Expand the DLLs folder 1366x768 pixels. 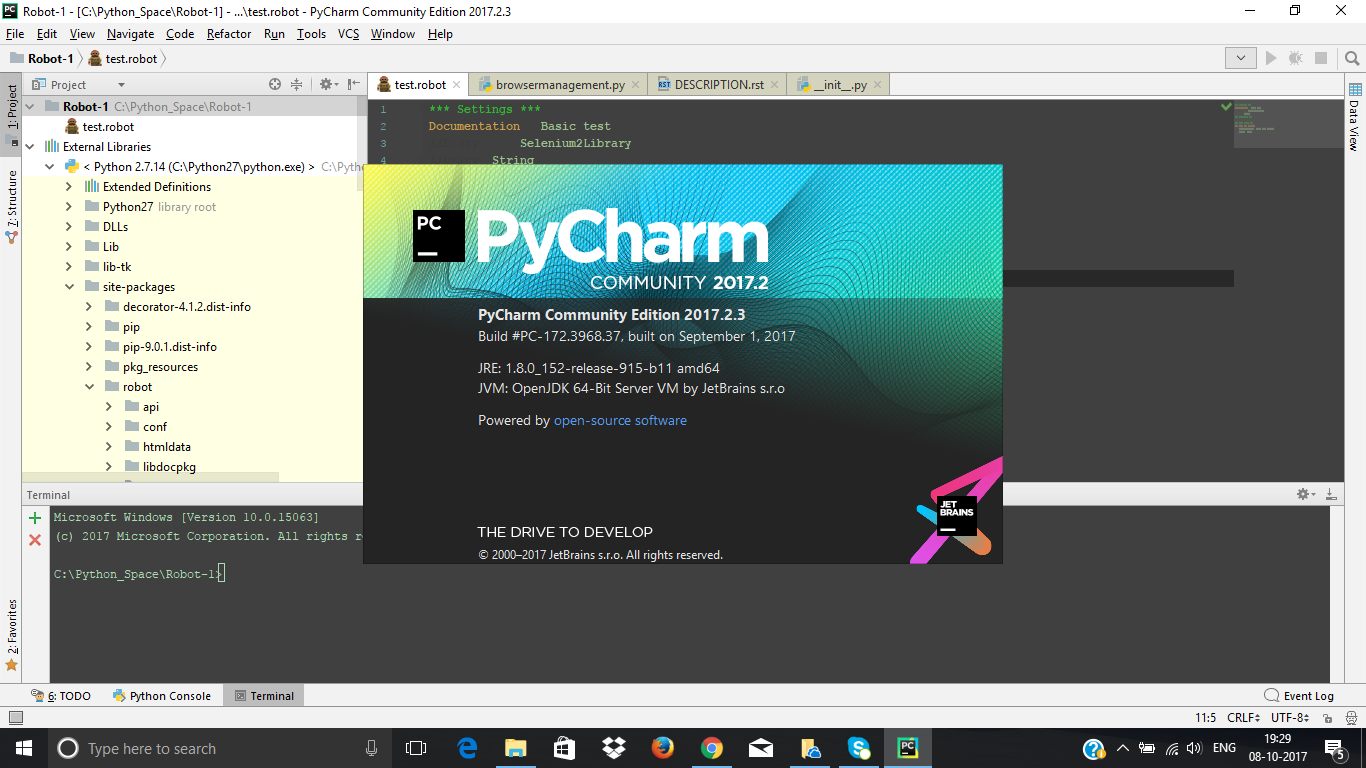[69, 226]
